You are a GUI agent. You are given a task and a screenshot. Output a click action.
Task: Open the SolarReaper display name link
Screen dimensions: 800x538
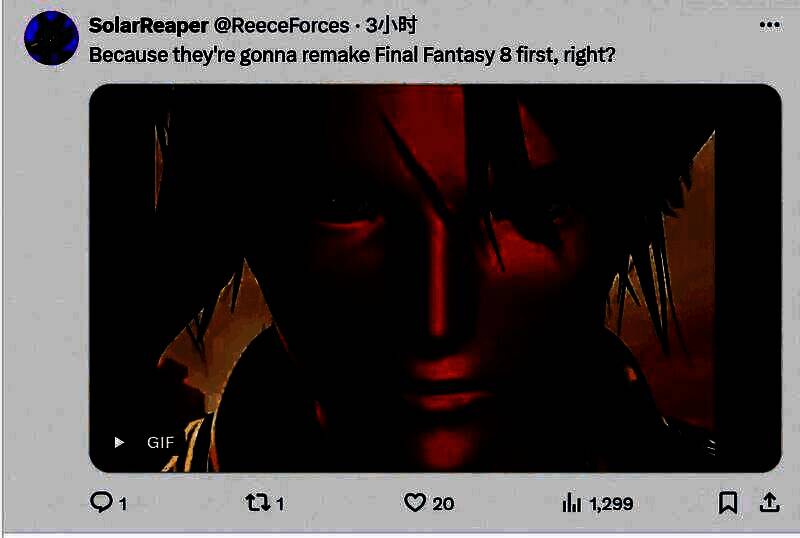point(148,26)
